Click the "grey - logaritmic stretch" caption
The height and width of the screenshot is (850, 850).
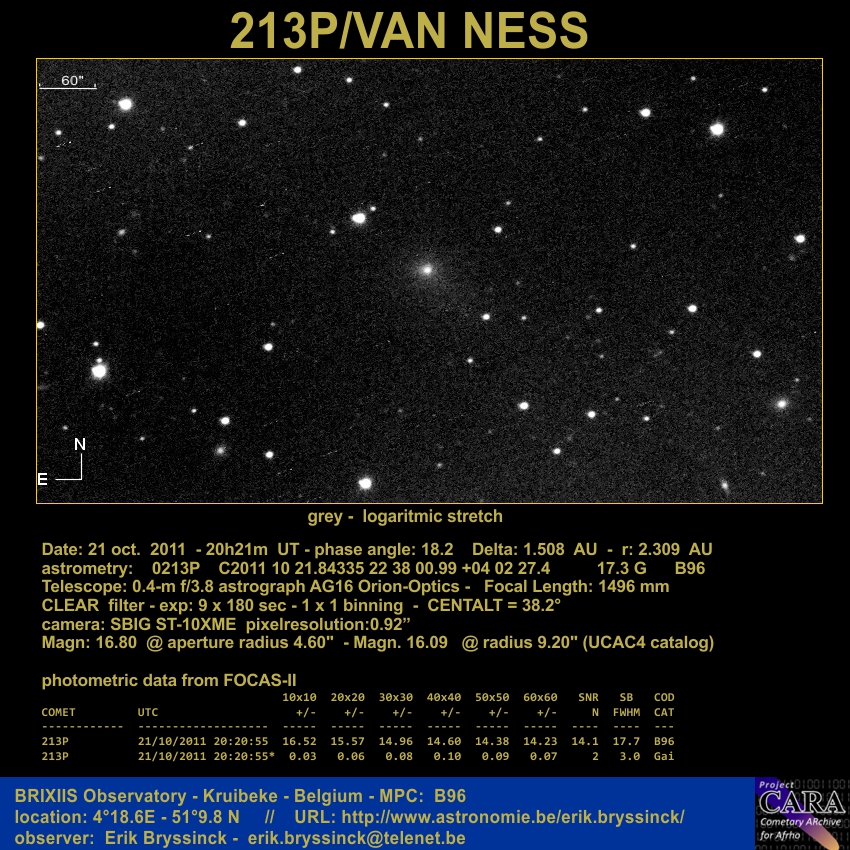pos(405,517)
